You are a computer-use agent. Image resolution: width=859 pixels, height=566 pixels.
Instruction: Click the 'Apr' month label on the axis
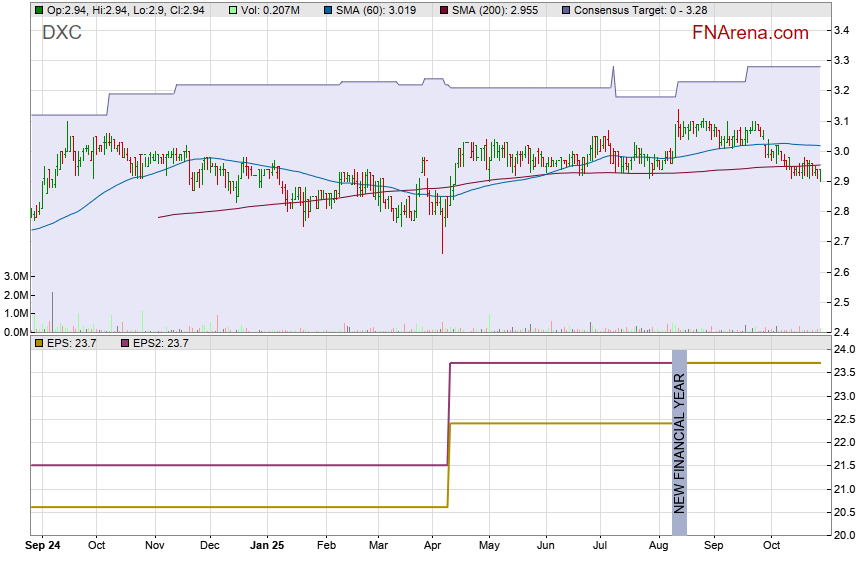[434, 546]
